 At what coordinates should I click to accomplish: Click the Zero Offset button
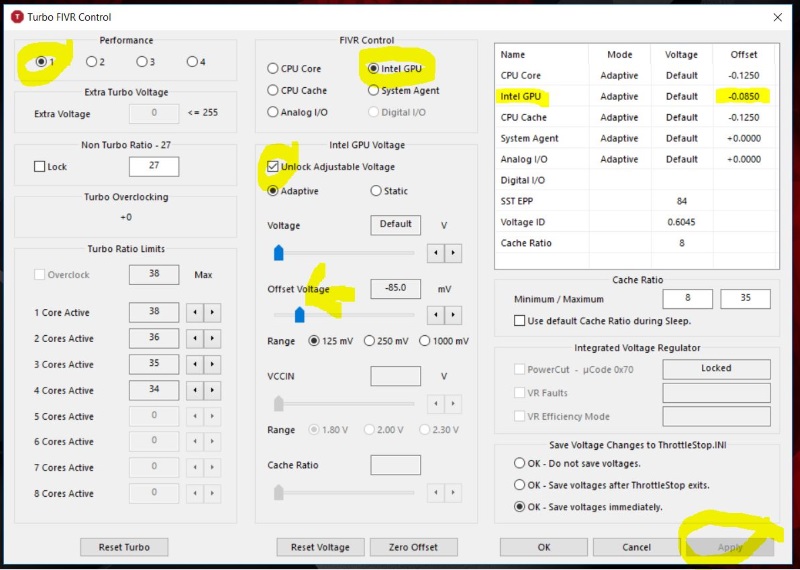[x=413, y=547]
